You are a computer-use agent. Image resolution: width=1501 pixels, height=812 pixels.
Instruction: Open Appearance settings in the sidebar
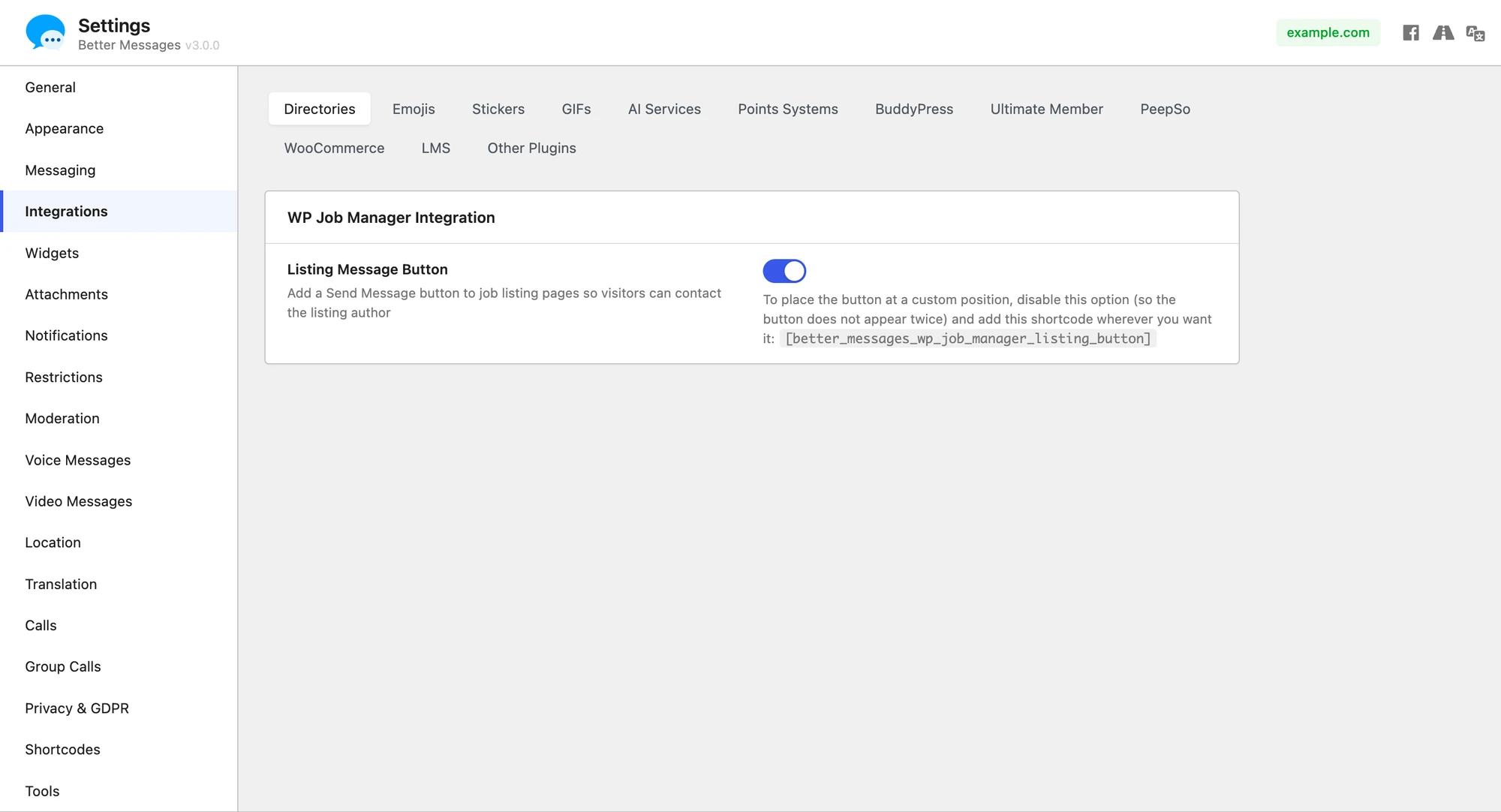119,128
